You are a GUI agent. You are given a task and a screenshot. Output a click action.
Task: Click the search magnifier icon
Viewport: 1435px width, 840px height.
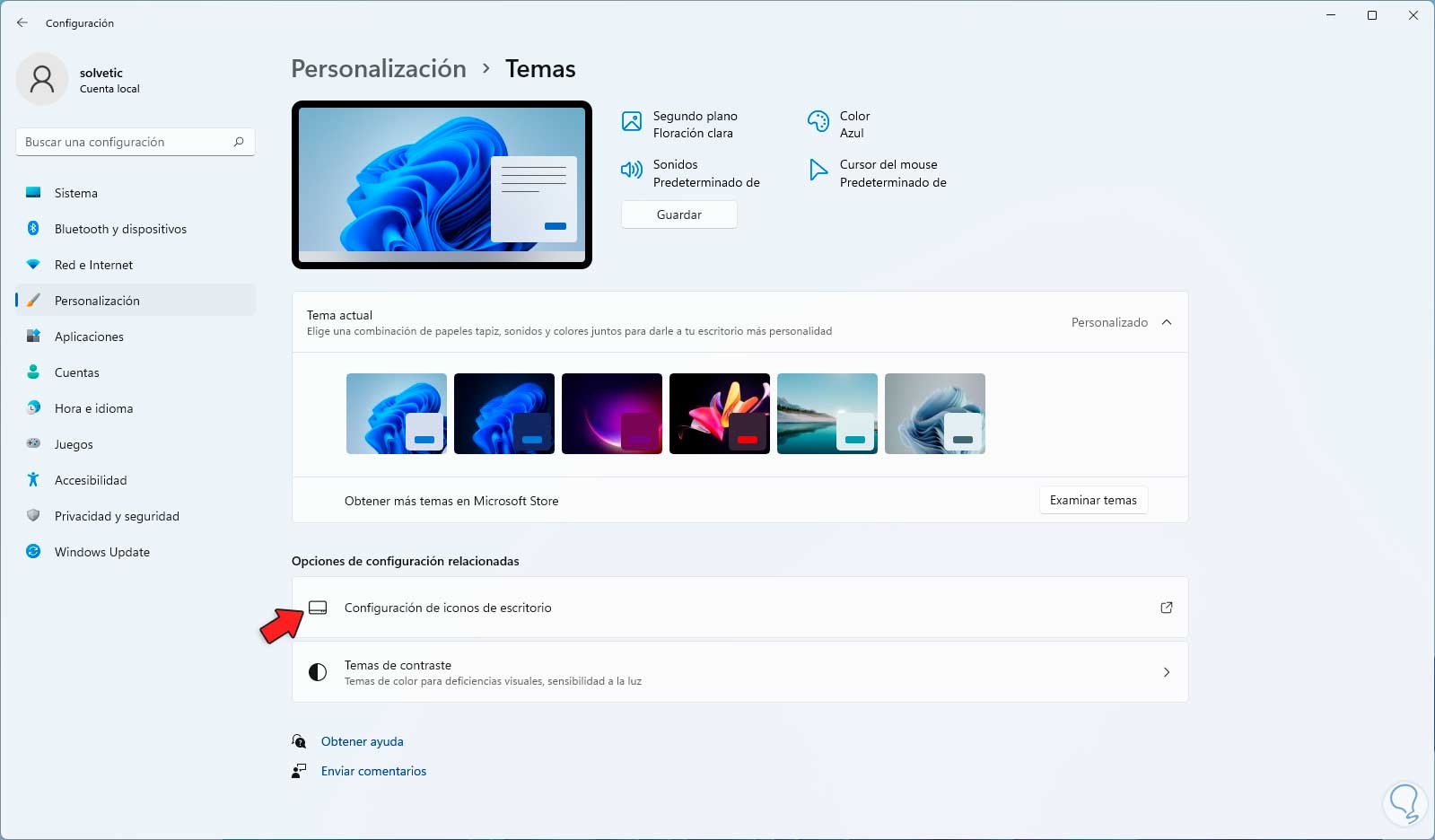point(239,142)
